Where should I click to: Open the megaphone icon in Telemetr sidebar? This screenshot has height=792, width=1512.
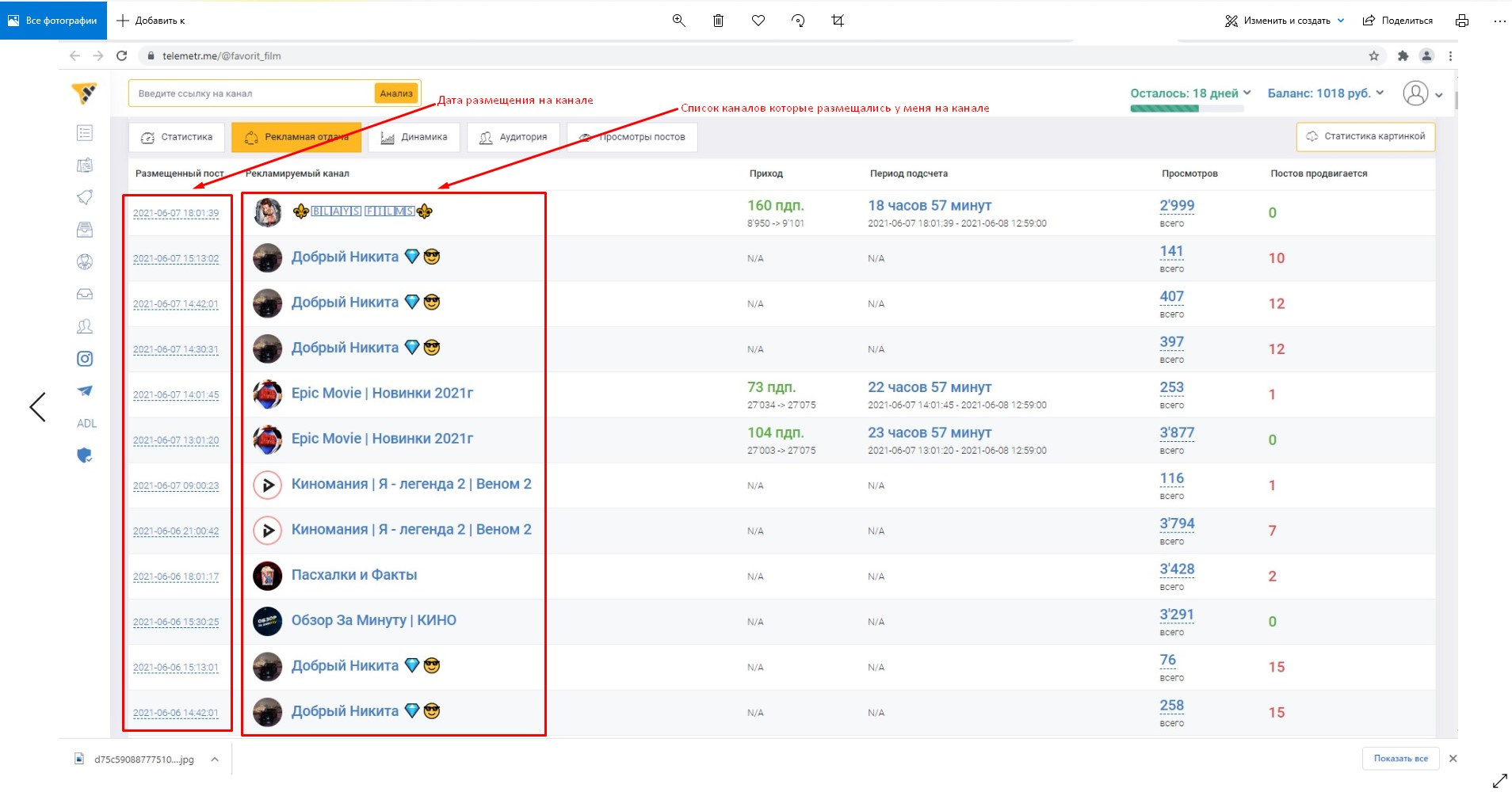tap(85, 197)
